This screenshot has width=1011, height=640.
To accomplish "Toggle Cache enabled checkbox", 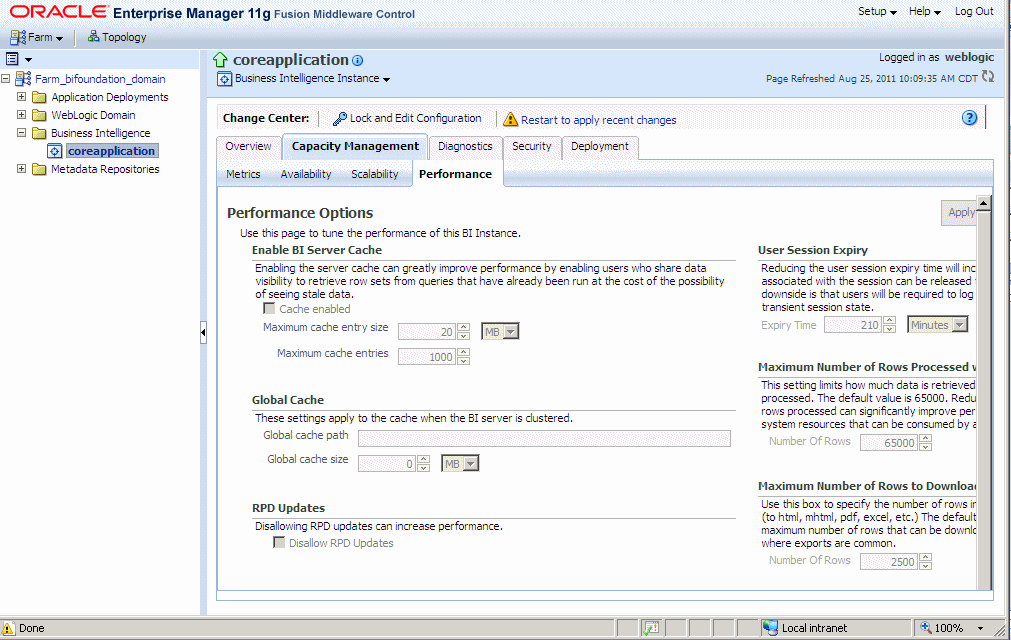I will [270, 309].
